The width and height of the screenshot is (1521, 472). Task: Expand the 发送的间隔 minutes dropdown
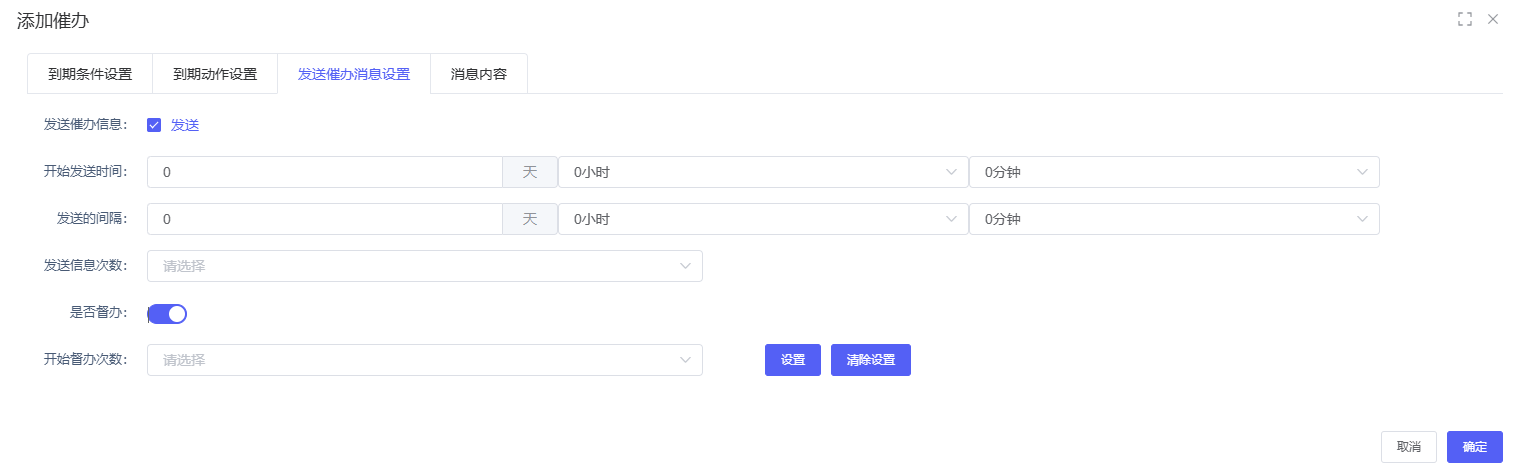click(x=1174, y=219)
